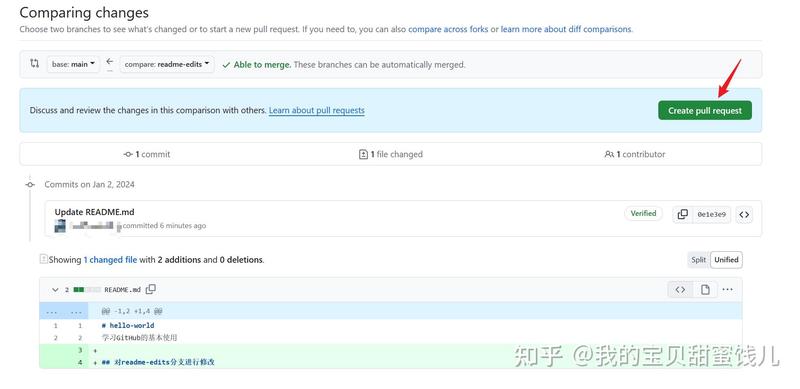
Task: Open the Update README.md commit title
Action: (x=94, y=212)
